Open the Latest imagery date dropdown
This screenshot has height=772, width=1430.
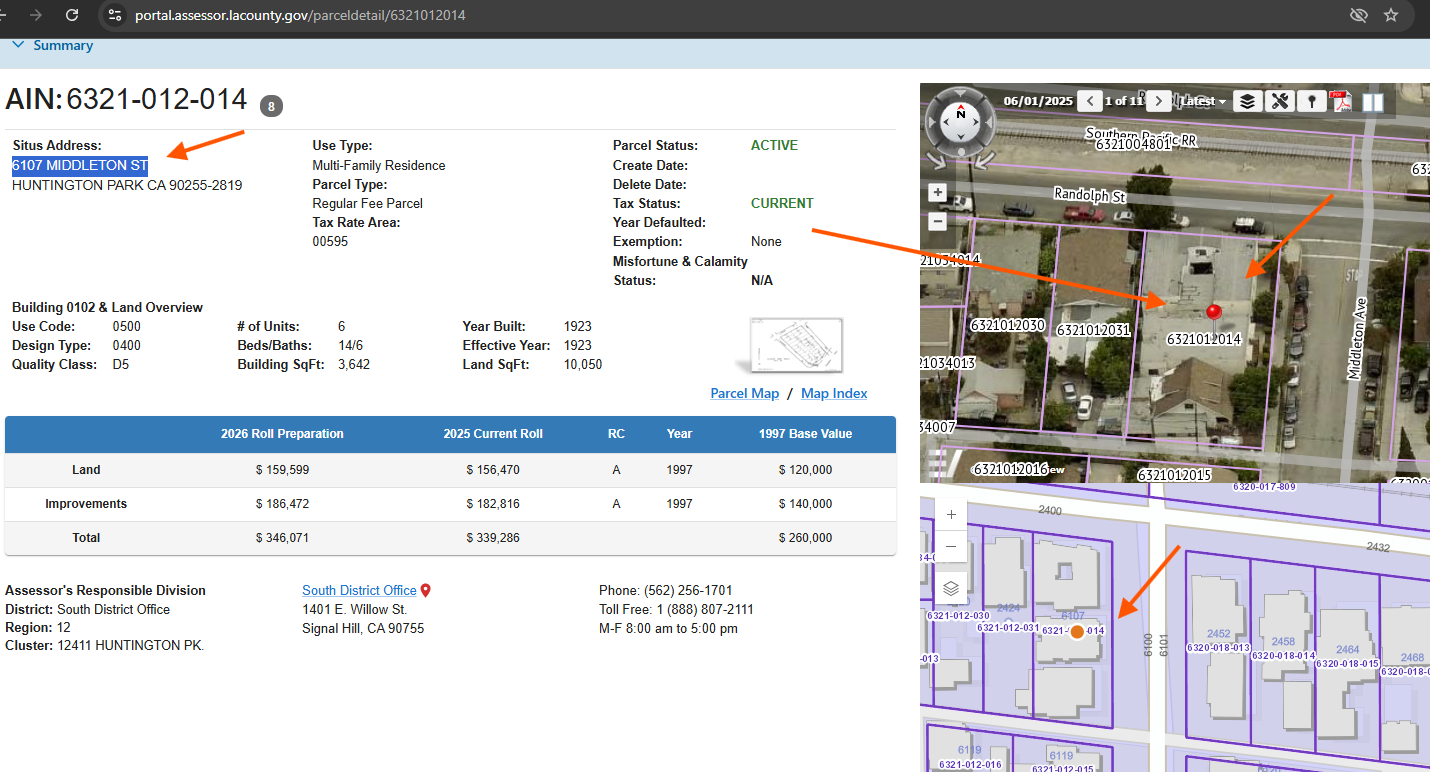pos(1203,101)
